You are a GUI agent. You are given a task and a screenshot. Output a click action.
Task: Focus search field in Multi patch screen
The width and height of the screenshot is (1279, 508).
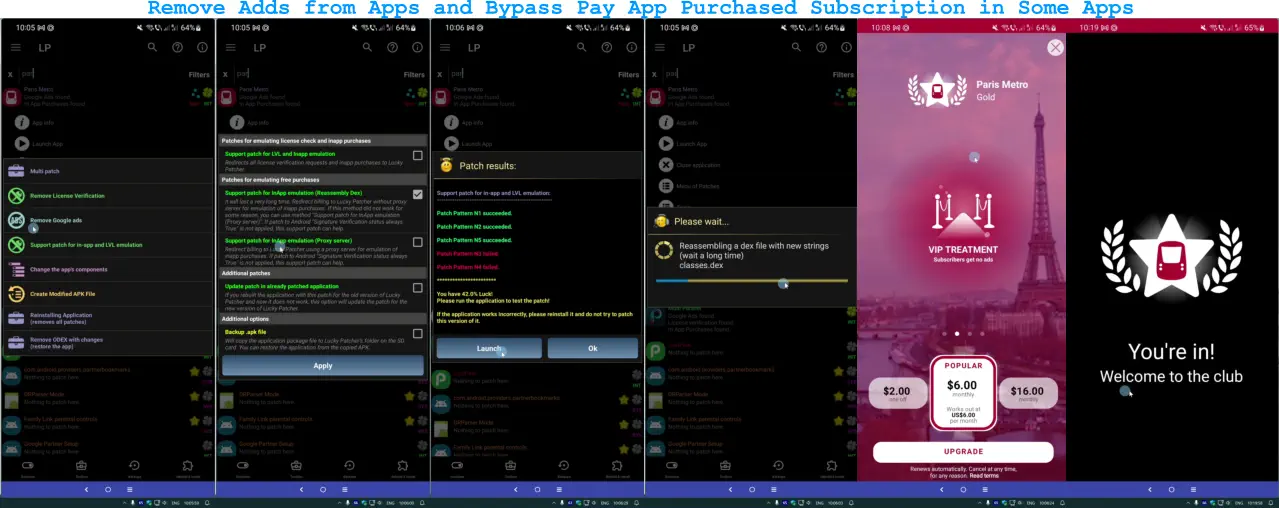(100, 74)
